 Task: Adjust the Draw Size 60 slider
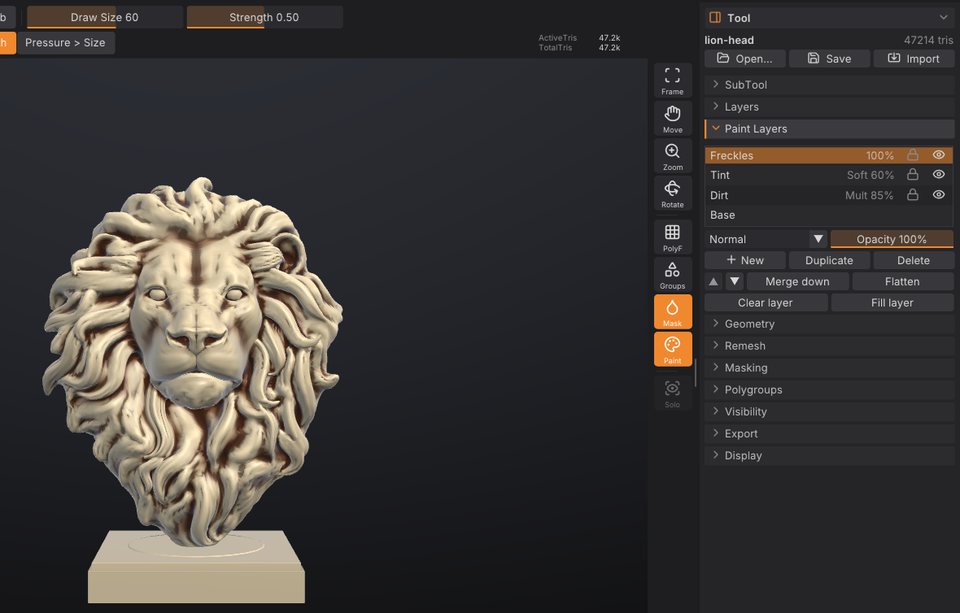pos(105,17)
